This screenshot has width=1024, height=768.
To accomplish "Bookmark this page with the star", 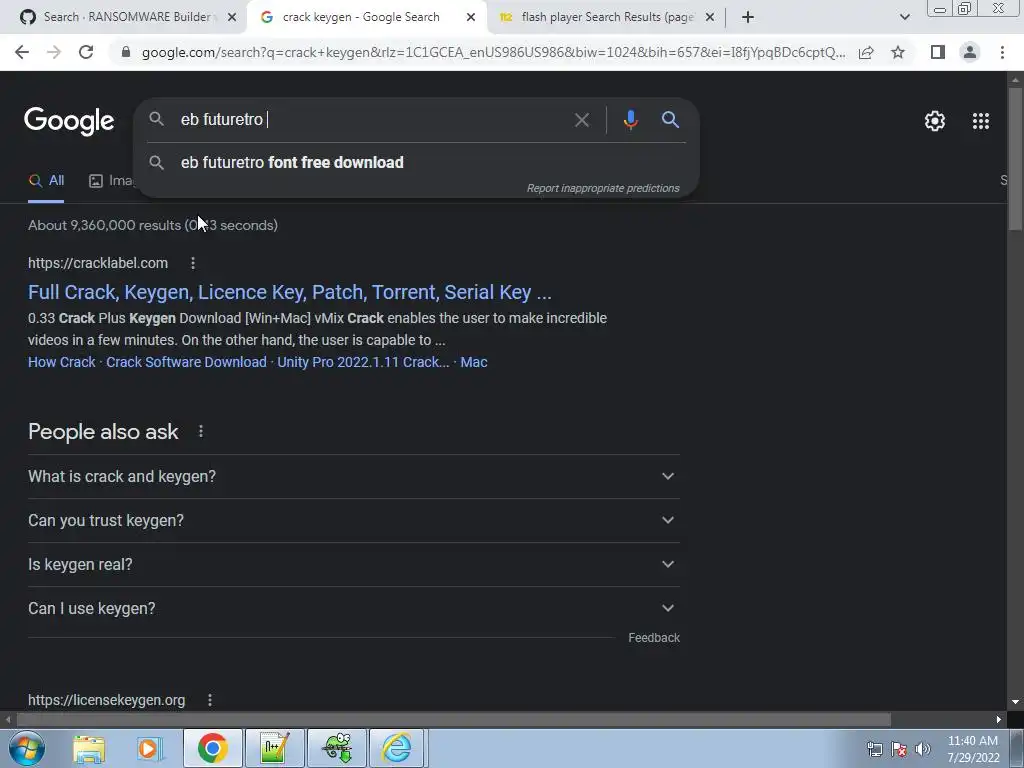I will [x=898, y=52].
